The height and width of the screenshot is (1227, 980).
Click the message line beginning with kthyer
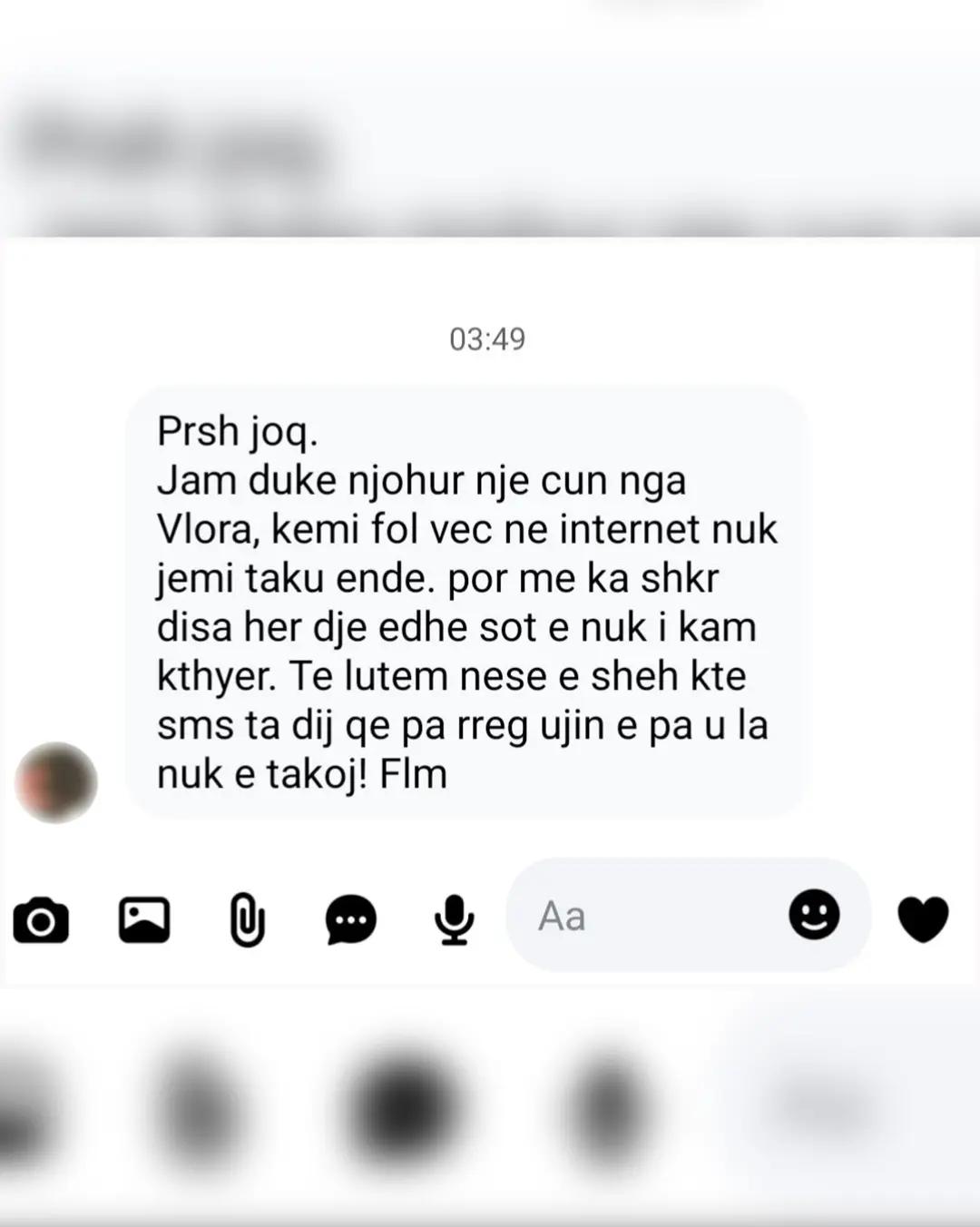click(x=451, y=676)
